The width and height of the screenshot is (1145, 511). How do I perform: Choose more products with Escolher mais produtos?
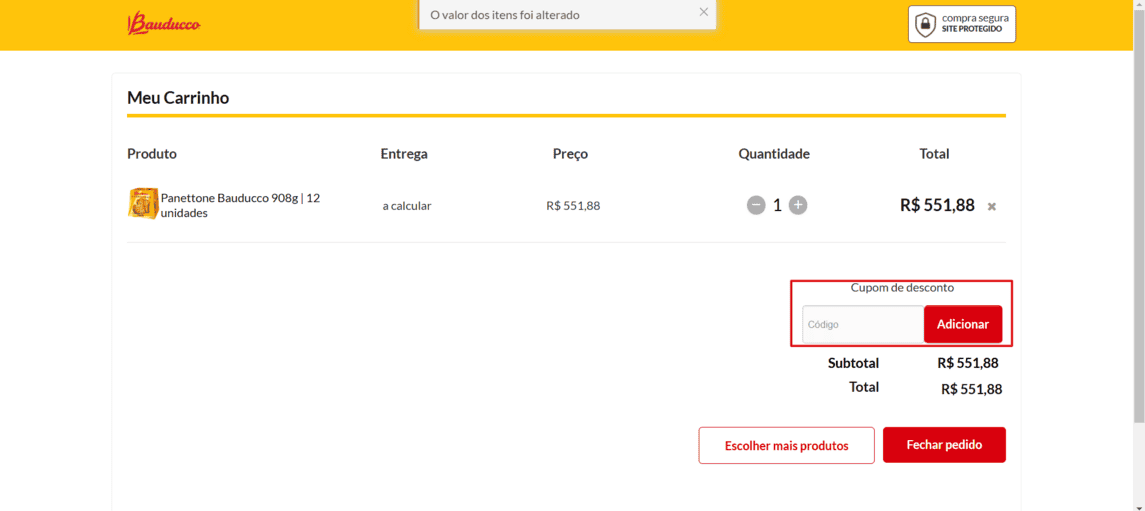coord(786,445)
